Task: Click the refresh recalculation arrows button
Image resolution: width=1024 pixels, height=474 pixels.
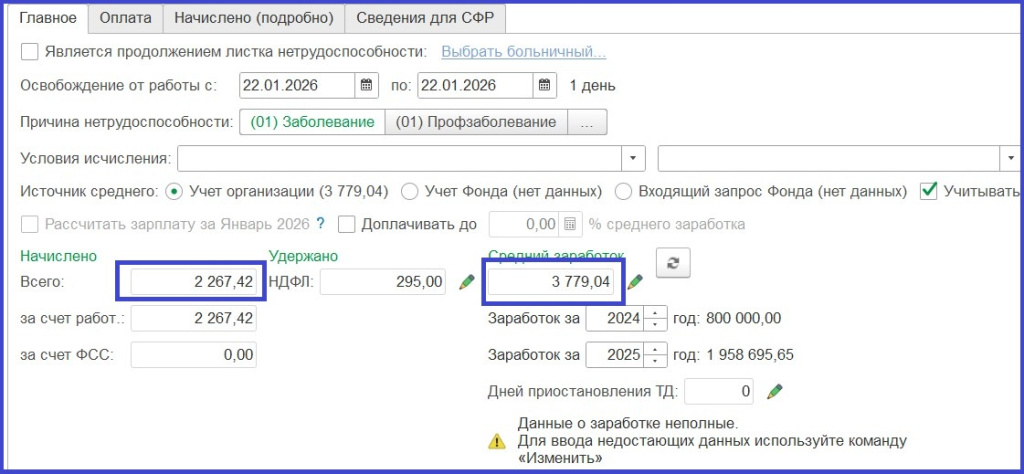Action: (673, 263)
